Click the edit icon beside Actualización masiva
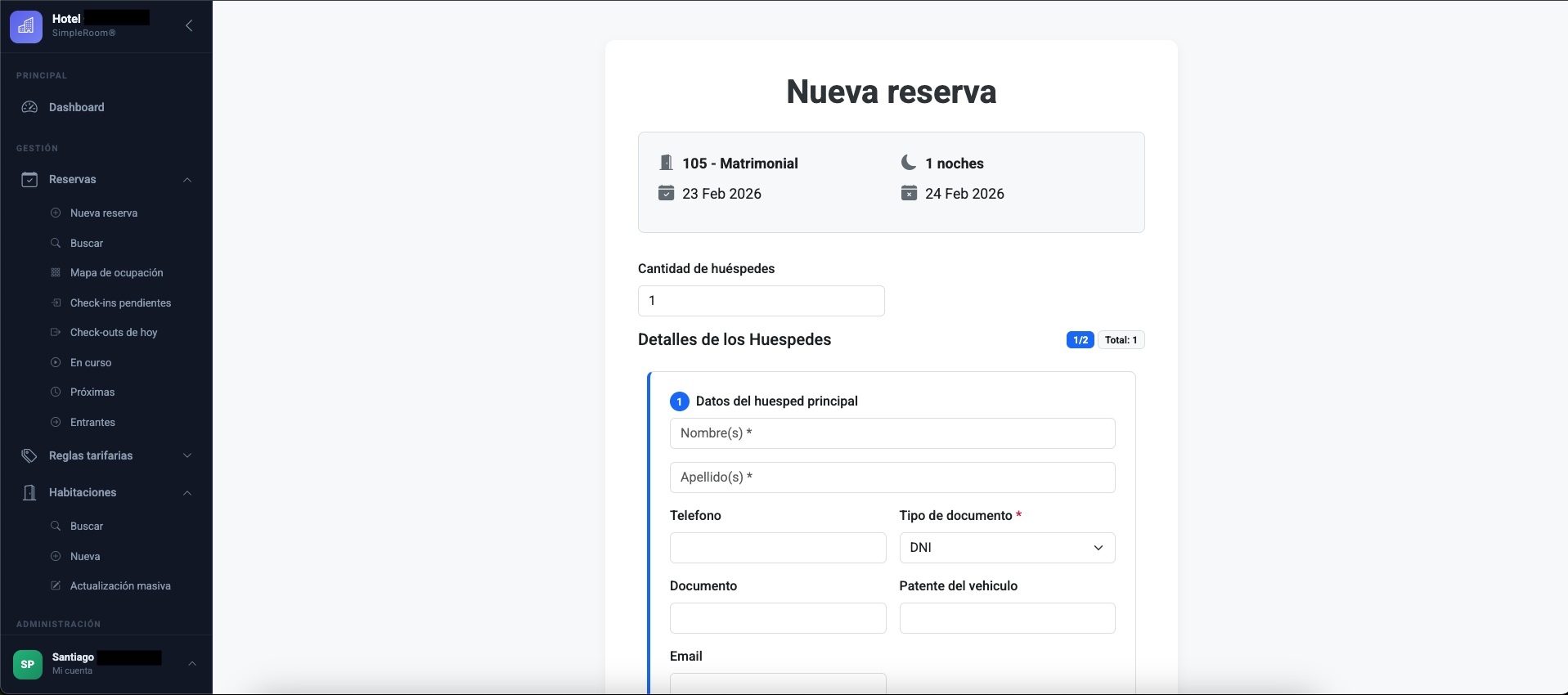This screenshot has height=695, width=1568. [56, 585]
